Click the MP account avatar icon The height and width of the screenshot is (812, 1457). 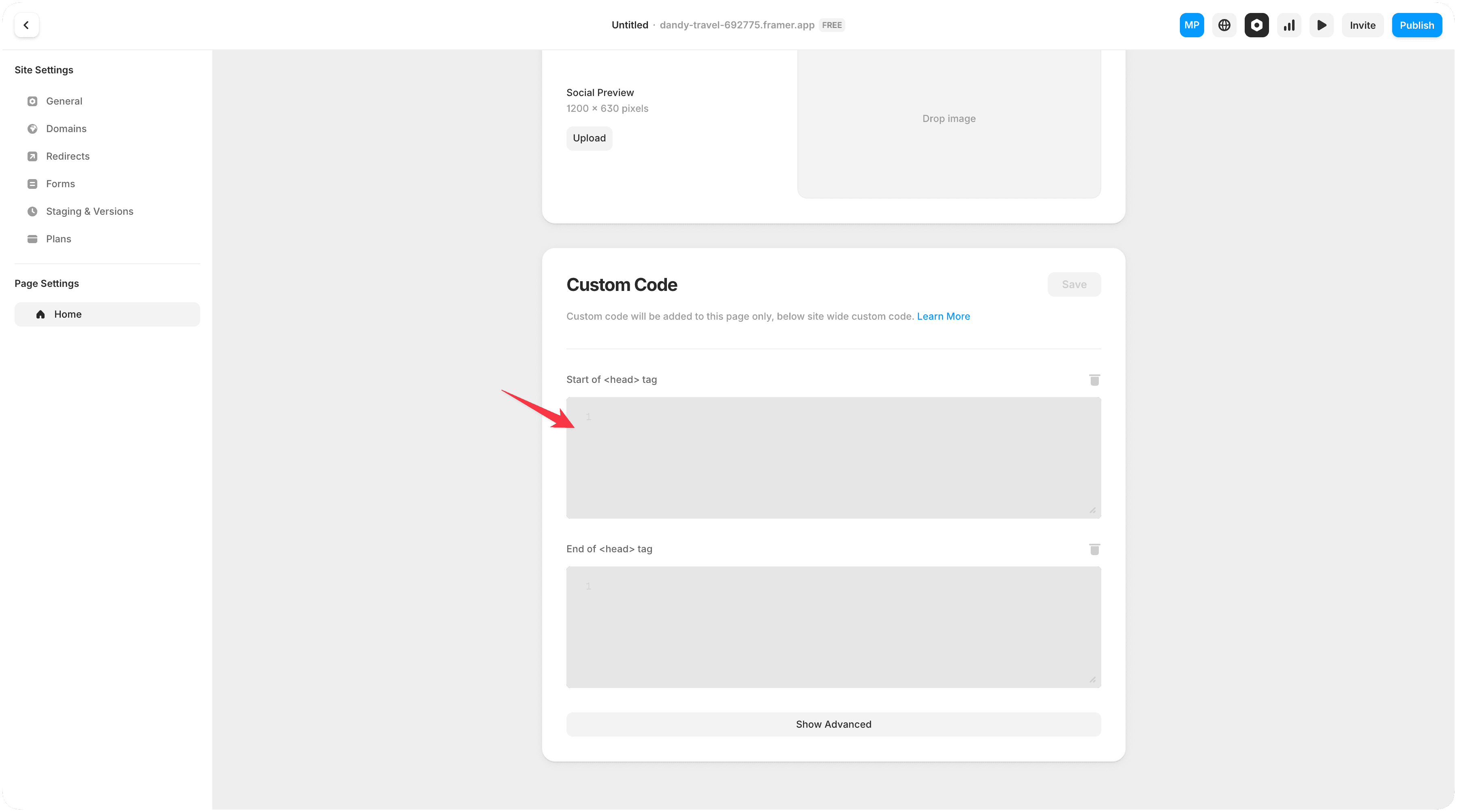[x=1192, y=25]
